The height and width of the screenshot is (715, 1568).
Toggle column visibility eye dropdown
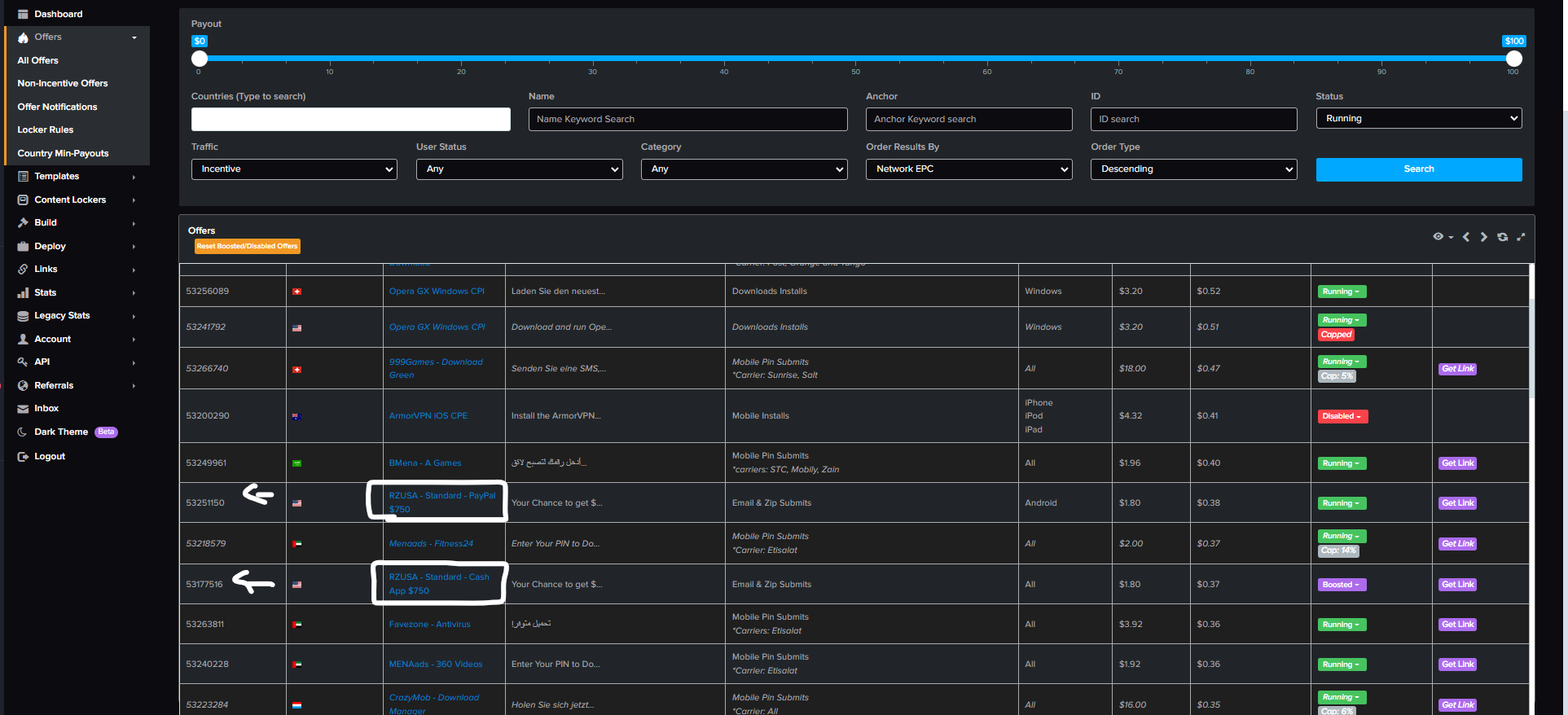pyautogui.click(x=1443, y=237)
